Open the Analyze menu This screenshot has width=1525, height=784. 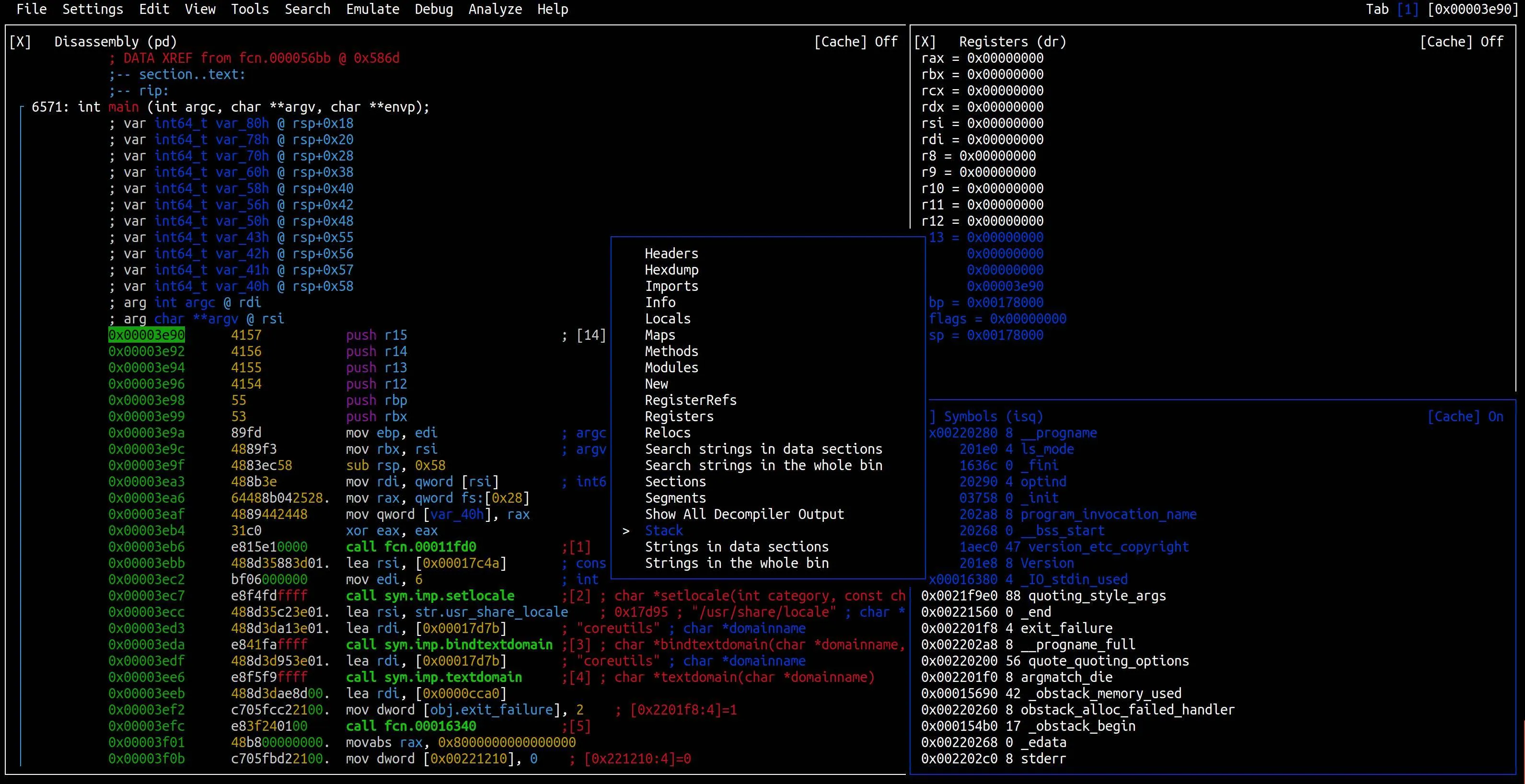495,9
